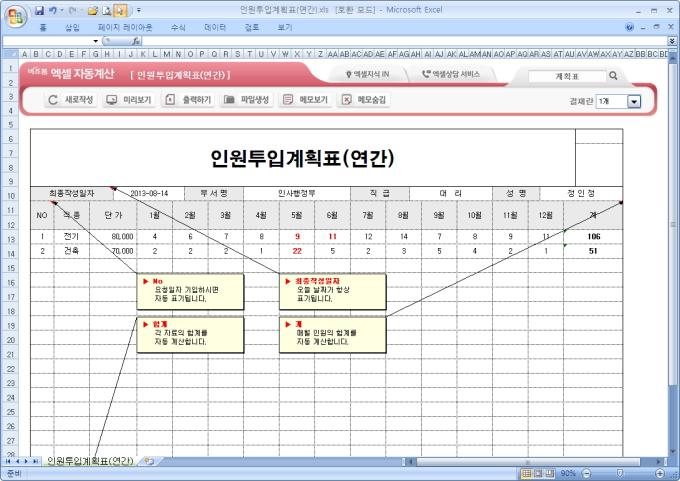The image size is (680, 481).
Task: Open the 홈 ribbon tab
Action: coord(43,28)
